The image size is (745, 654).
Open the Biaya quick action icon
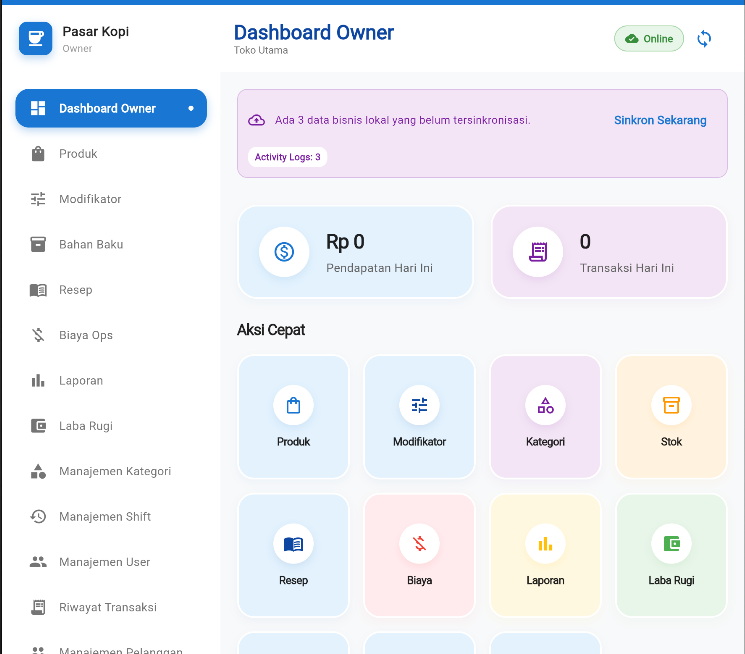click(420, 544)
